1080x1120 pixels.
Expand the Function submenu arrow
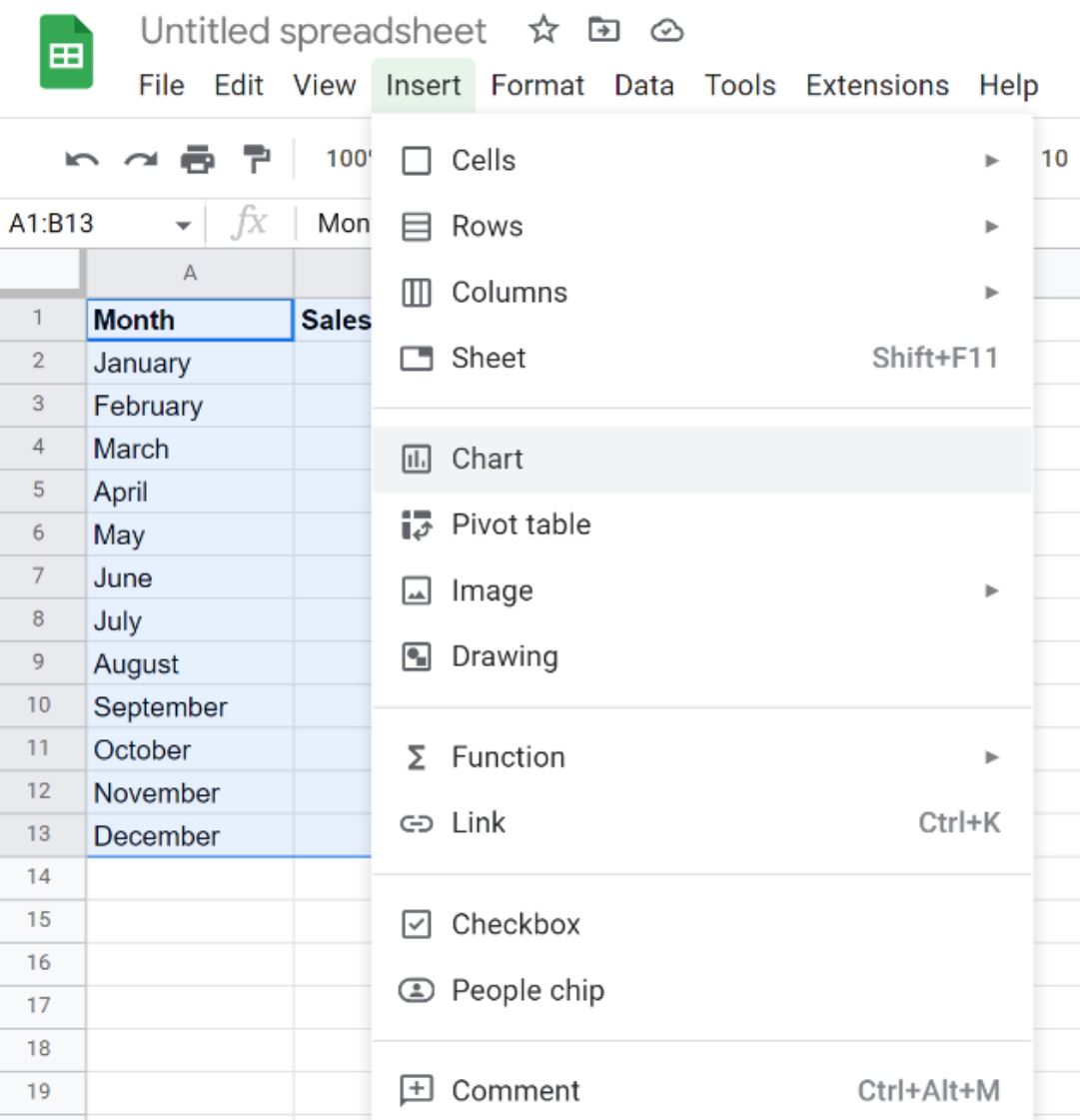click(991, 757)
